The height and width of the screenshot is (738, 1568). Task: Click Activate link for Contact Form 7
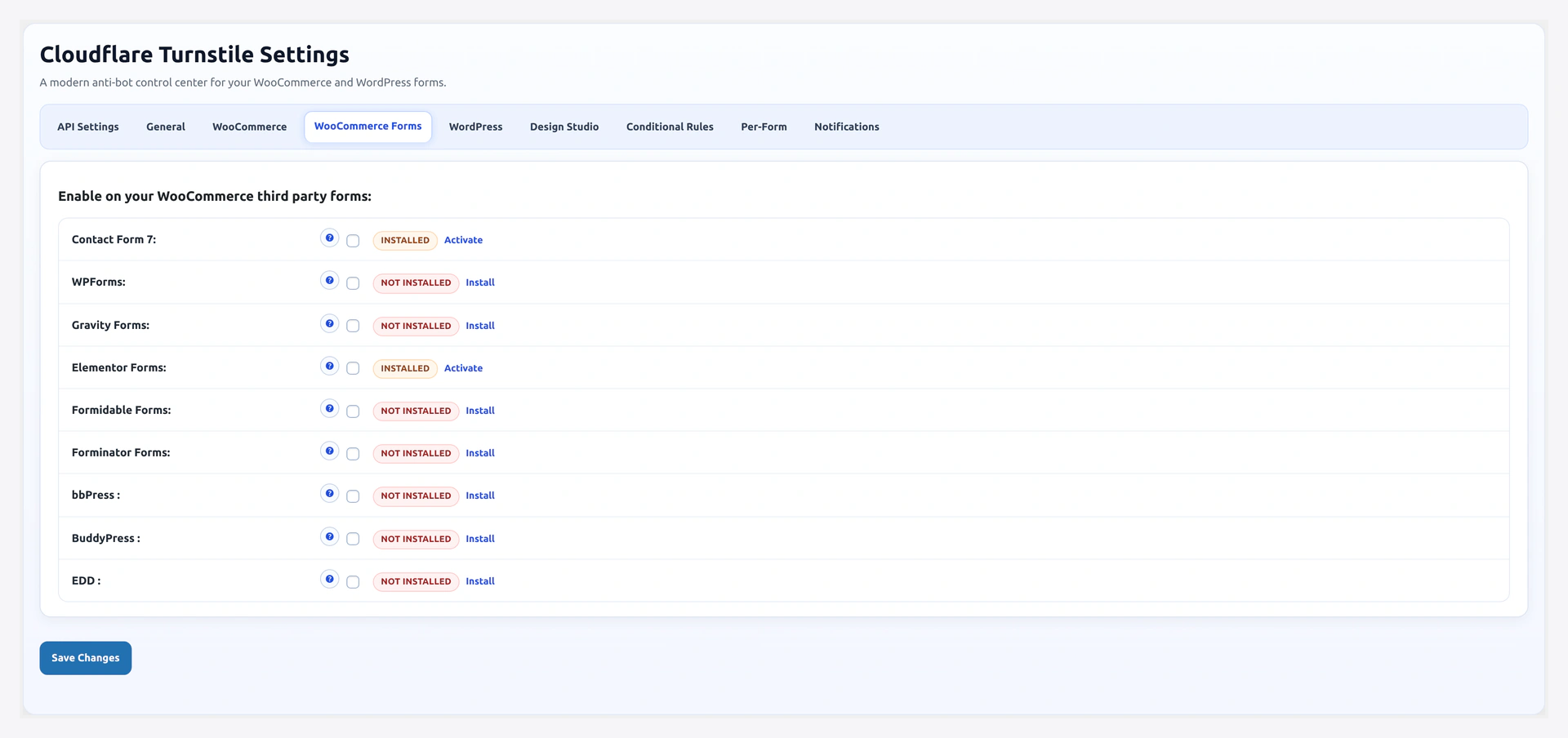pos(463,240)
